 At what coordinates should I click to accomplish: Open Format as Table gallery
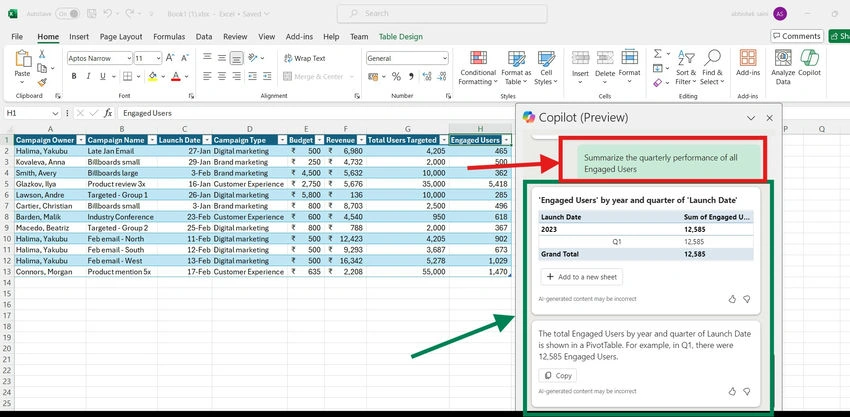coord(516,68)
